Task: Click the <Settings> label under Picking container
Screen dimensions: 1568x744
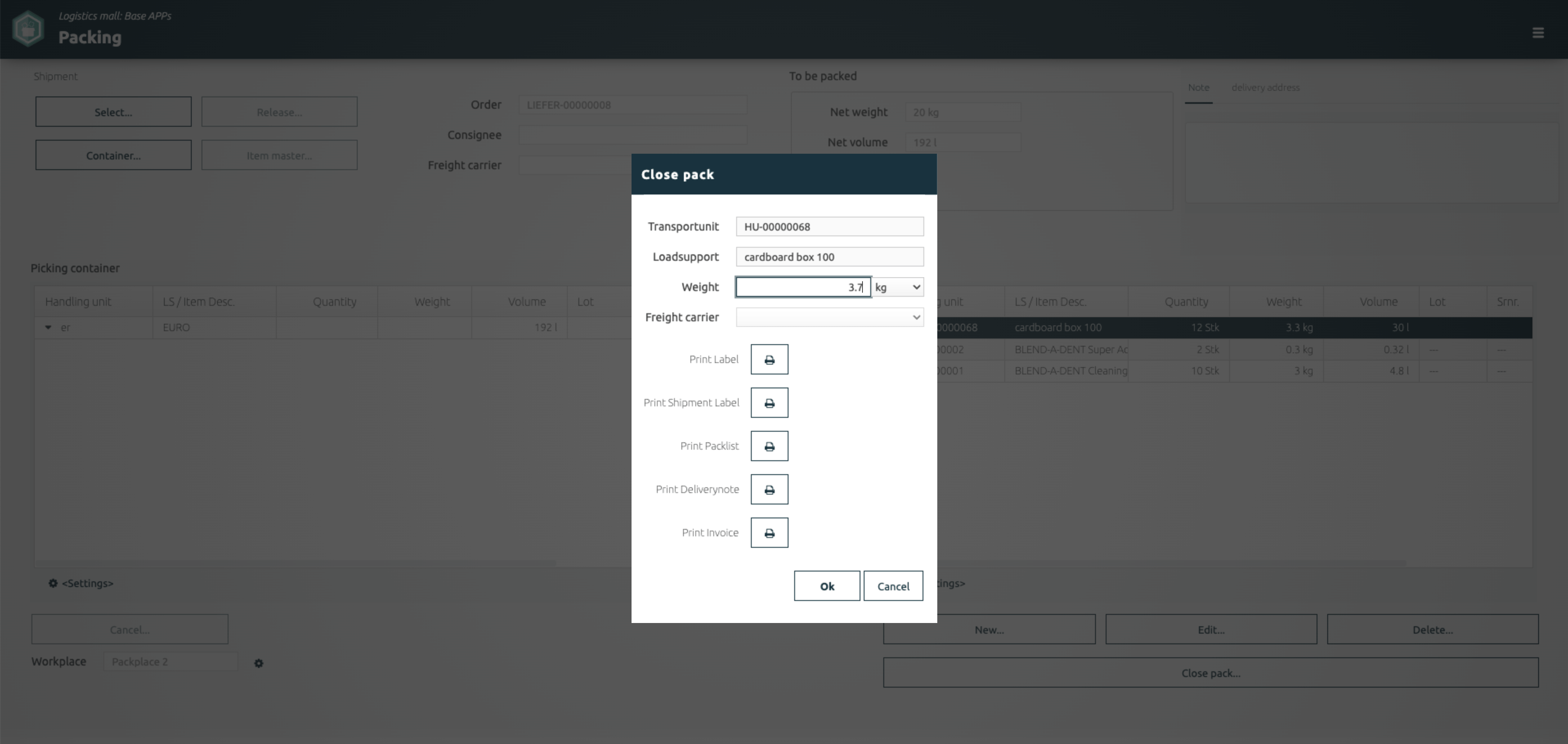Action: point(87,583)
